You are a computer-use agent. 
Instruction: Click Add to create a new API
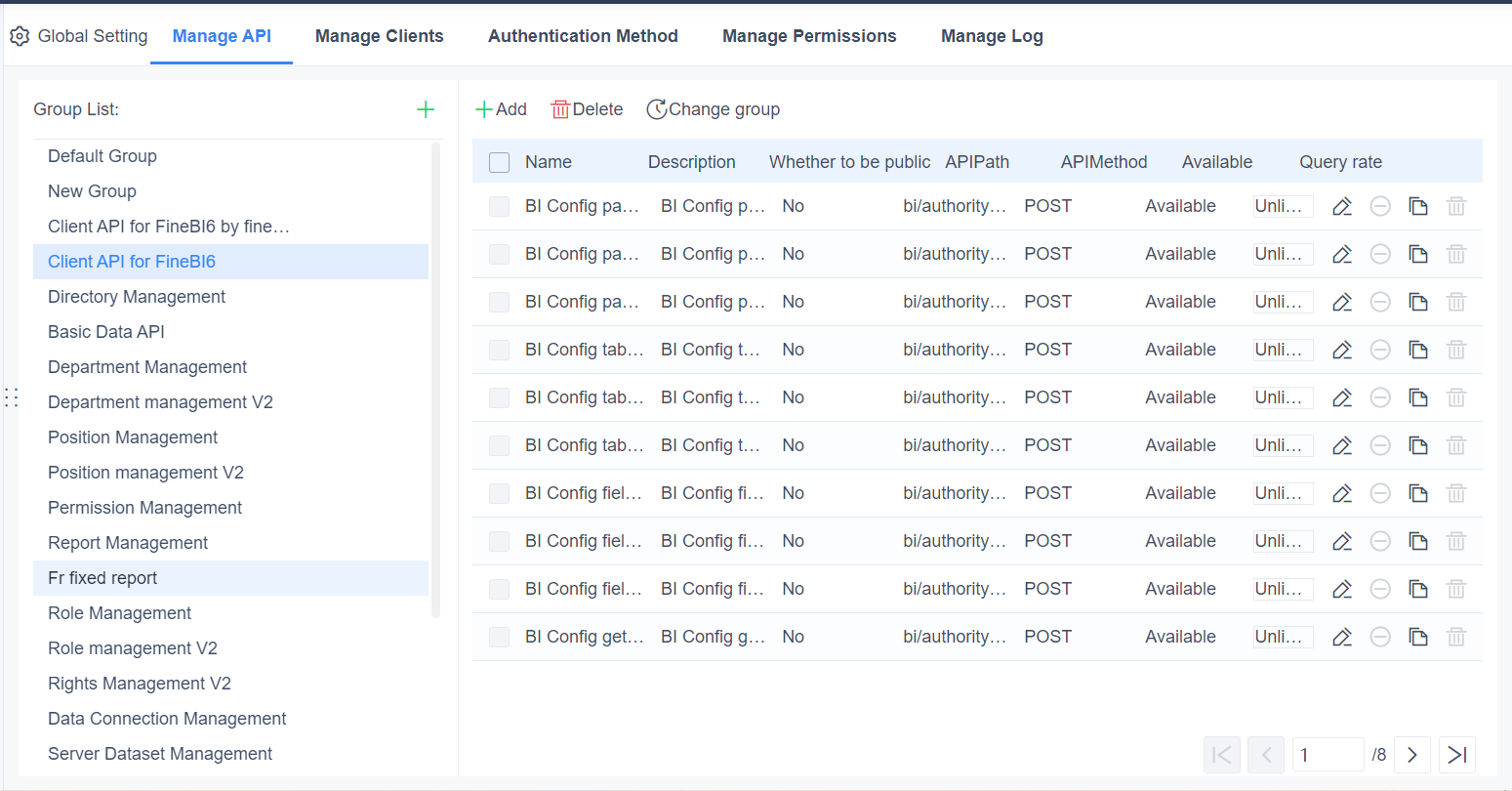coord(501,108)
